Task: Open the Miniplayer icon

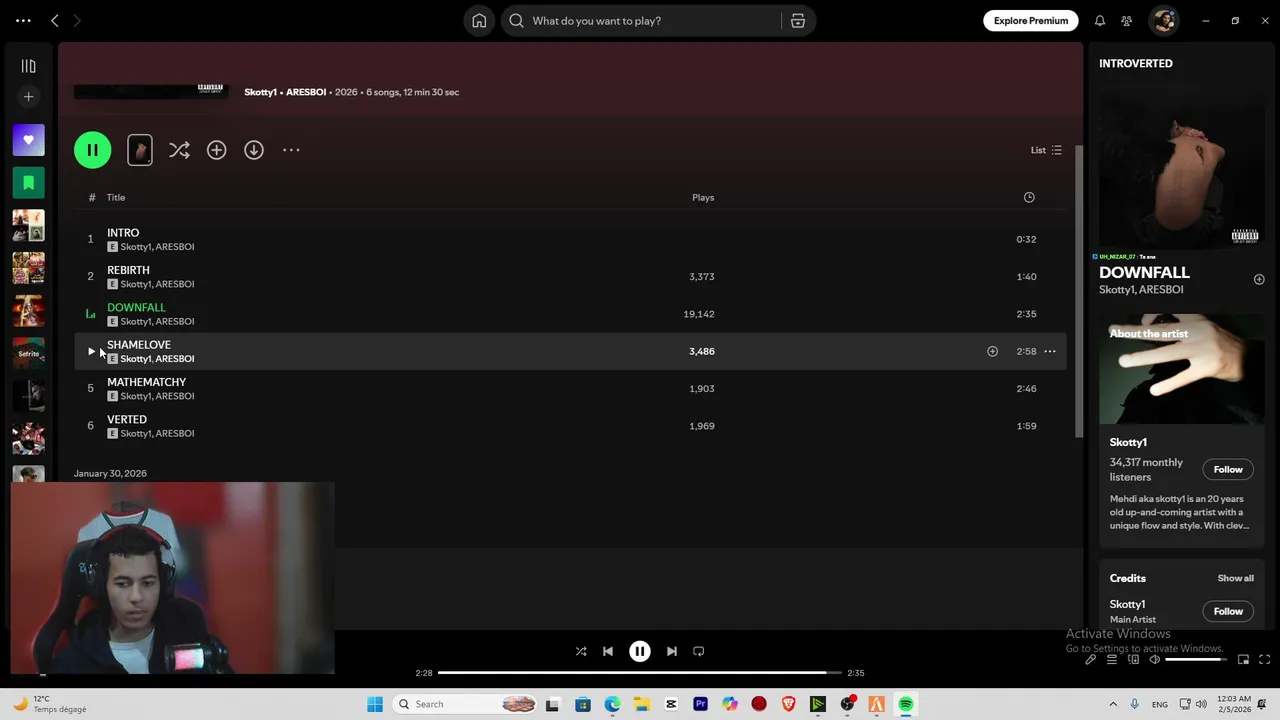Action: (1243, 659)
